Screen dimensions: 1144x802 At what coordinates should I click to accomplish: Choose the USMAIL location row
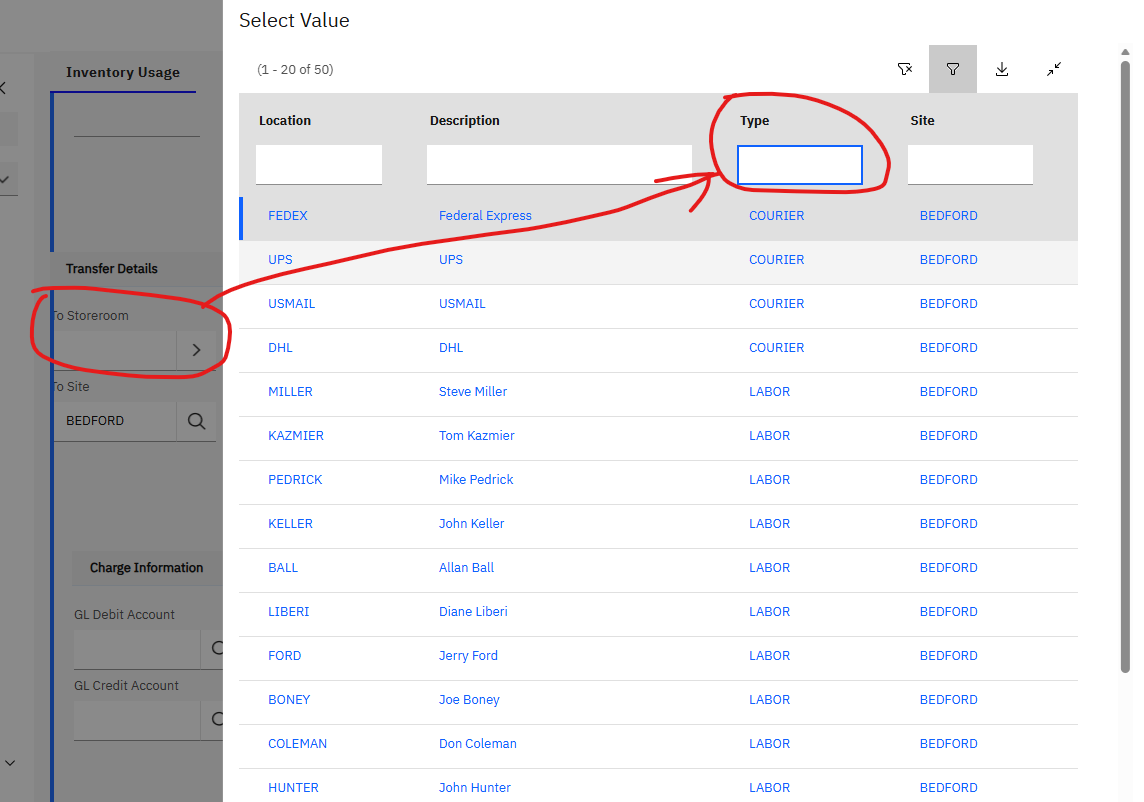pyautogui.click(x=291, y=304)
